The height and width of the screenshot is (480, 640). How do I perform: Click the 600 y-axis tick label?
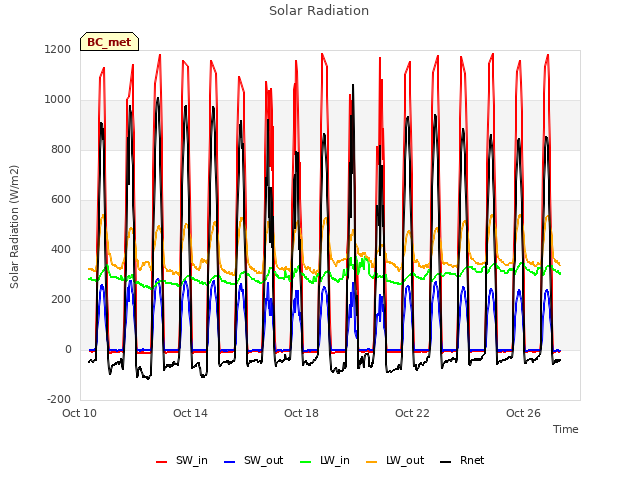tap(61, 200)
